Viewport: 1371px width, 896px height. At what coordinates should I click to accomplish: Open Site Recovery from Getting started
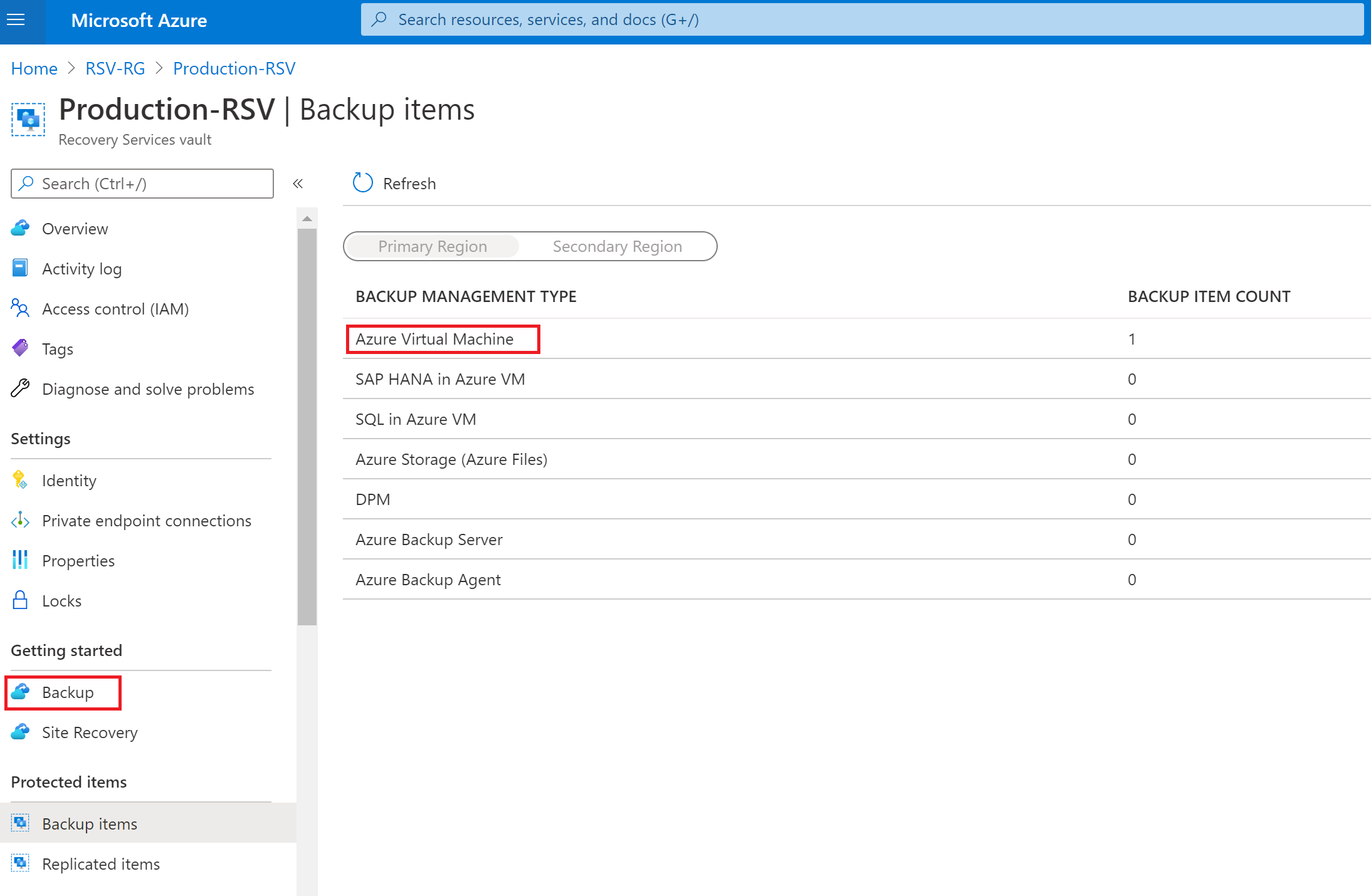coord(90,732)
